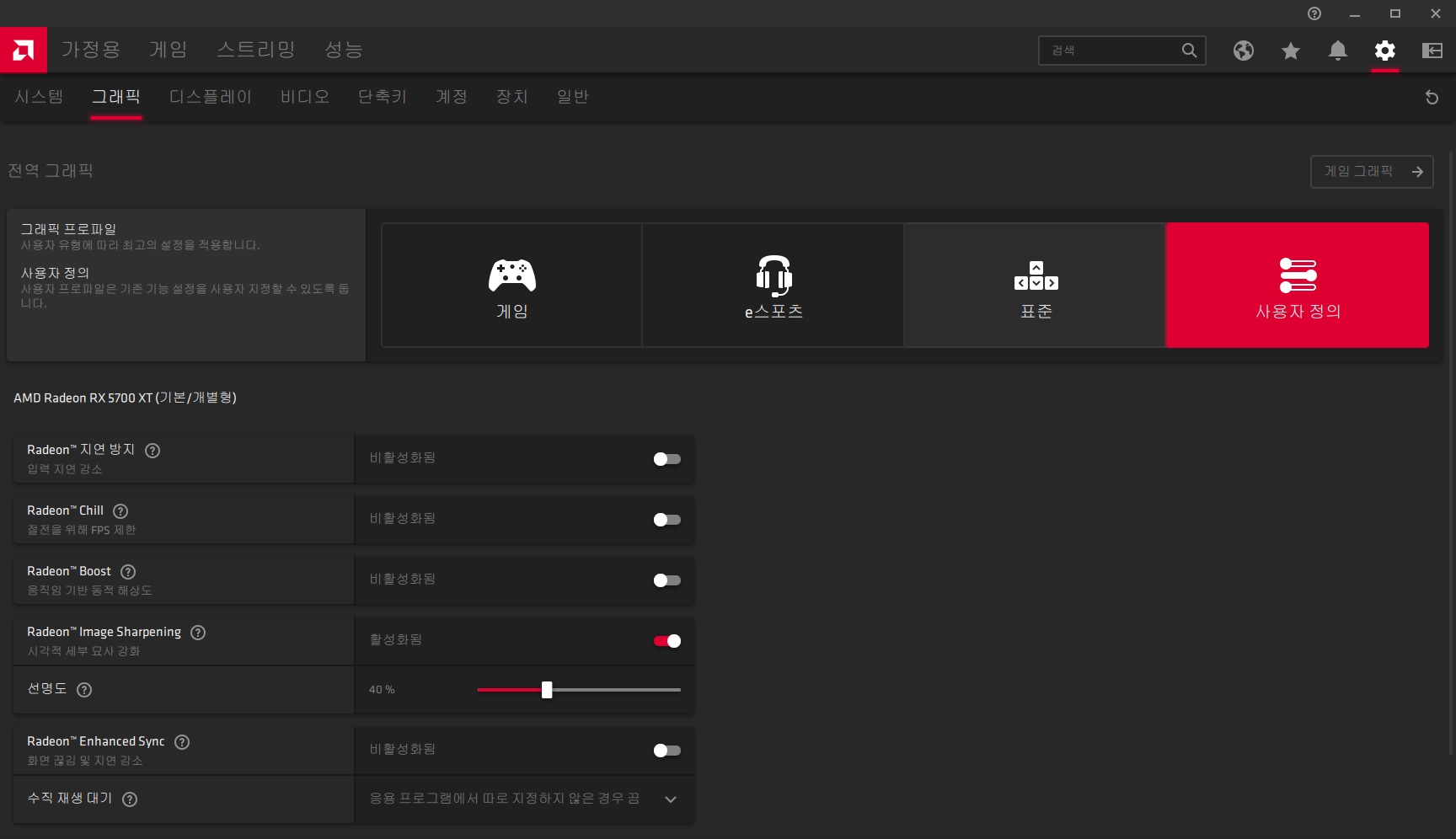This screenshot has width=1456, height=839.
Task: Open the 성능 main tab
Action: pos(344,50)
